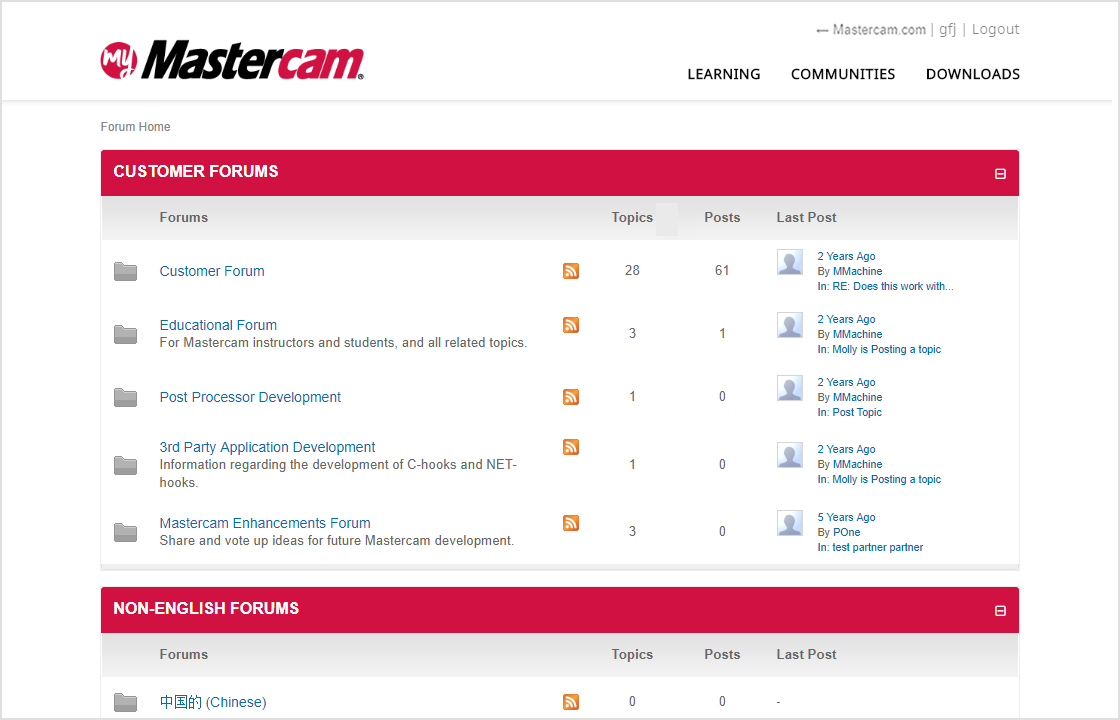Click the My Mastercam logo
Image resolution: width=1120 pixels, height=720 pixels.
232,60
